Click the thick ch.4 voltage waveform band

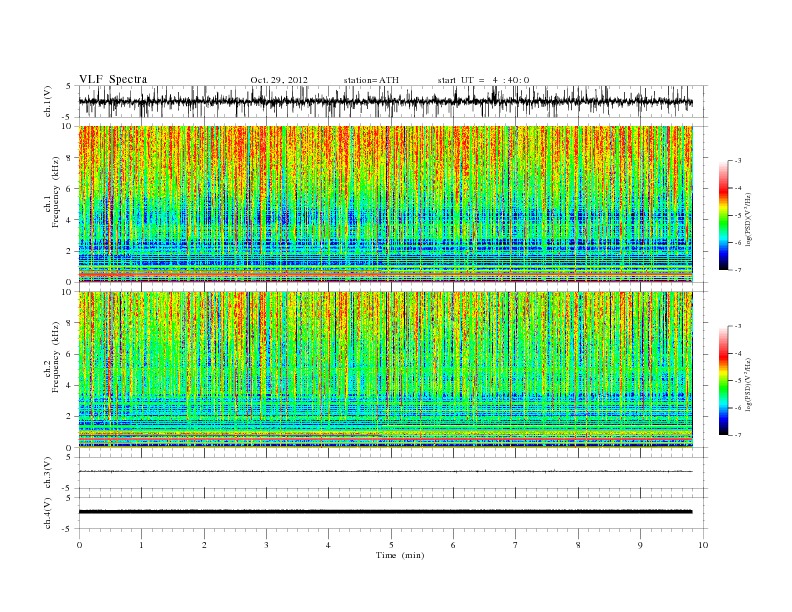pos(385,512)
